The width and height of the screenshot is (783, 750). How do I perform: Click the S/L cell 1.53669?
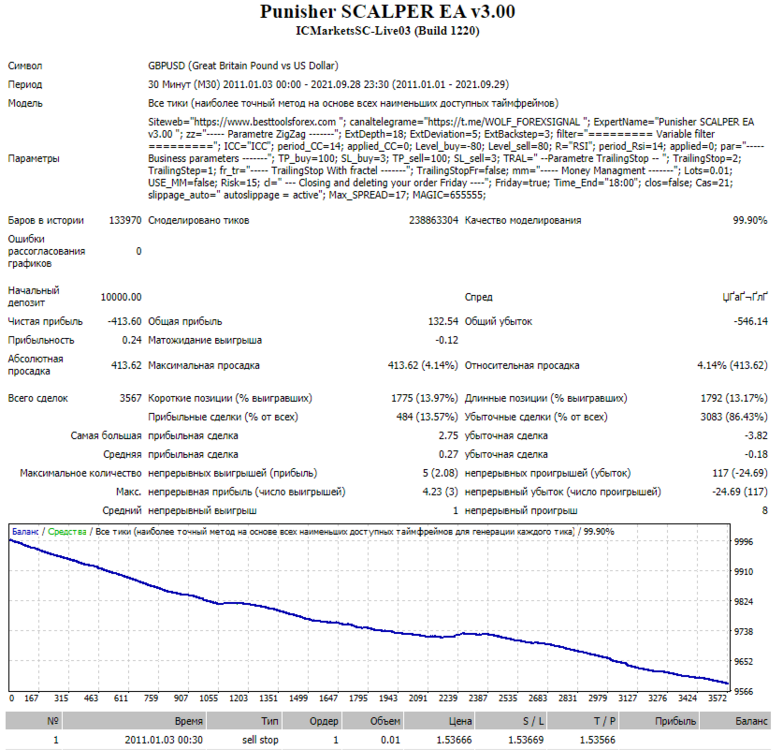(526, 740)
